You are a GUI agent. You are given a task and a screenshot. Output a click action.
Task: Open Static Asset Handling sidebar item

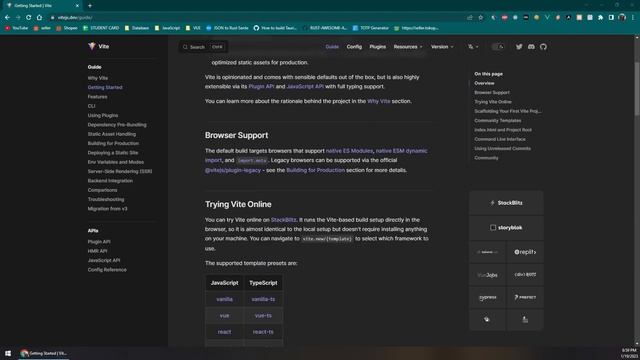[112, 134]
